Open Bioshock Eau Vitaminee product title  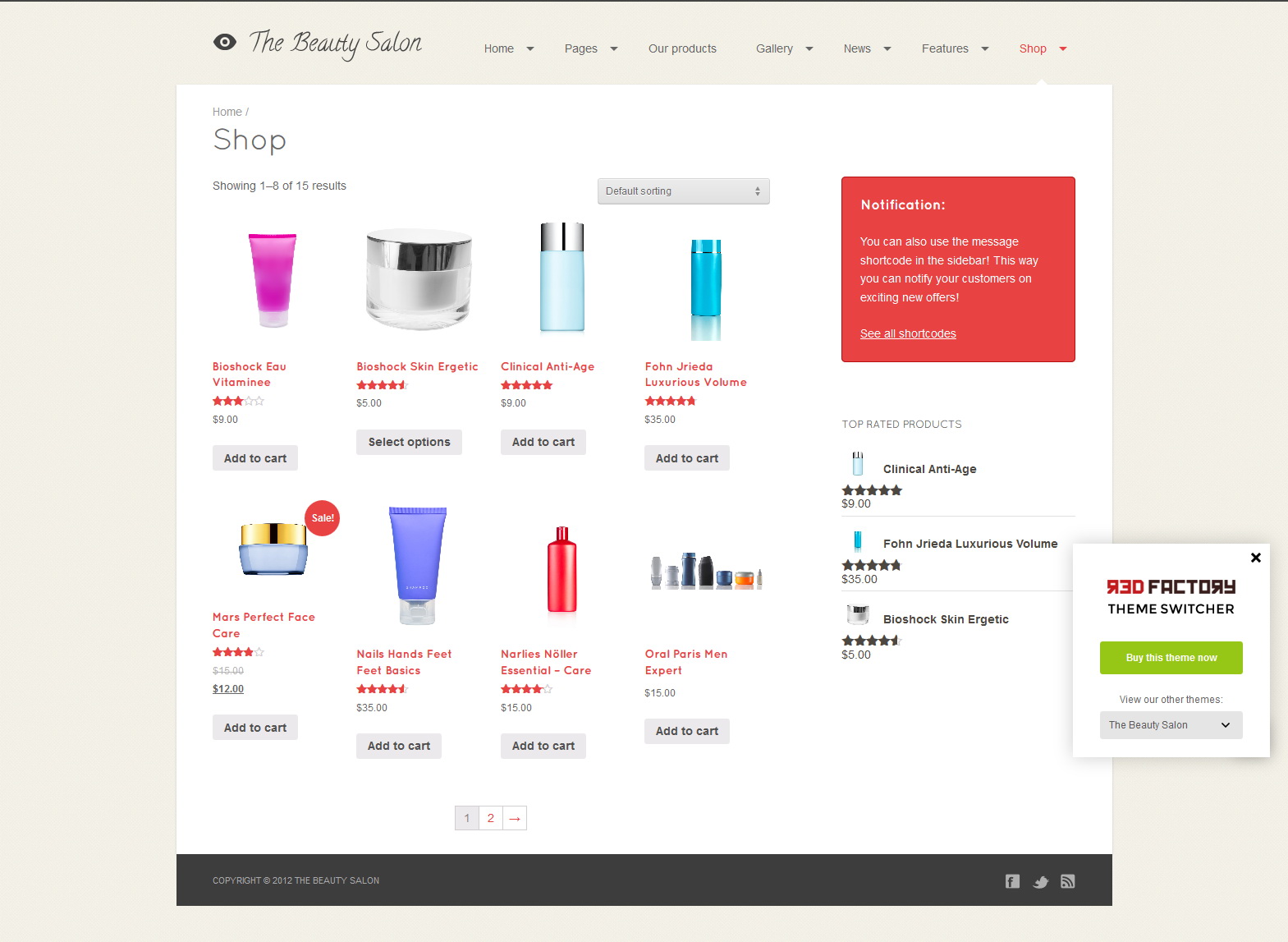pos(250,375)
